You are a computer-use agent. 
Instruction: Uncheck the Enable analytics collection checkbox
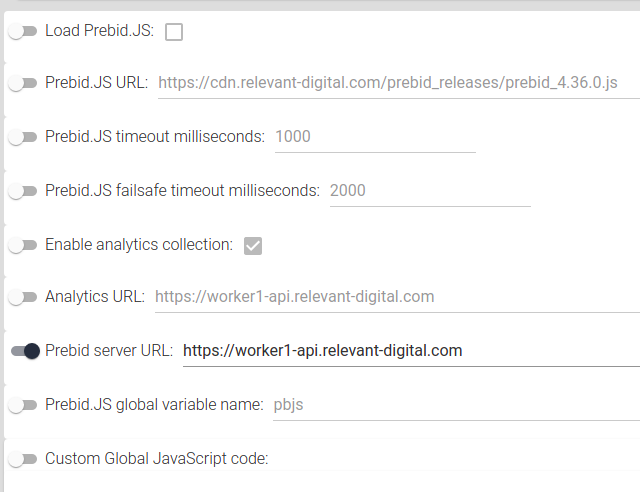point(253,245)
